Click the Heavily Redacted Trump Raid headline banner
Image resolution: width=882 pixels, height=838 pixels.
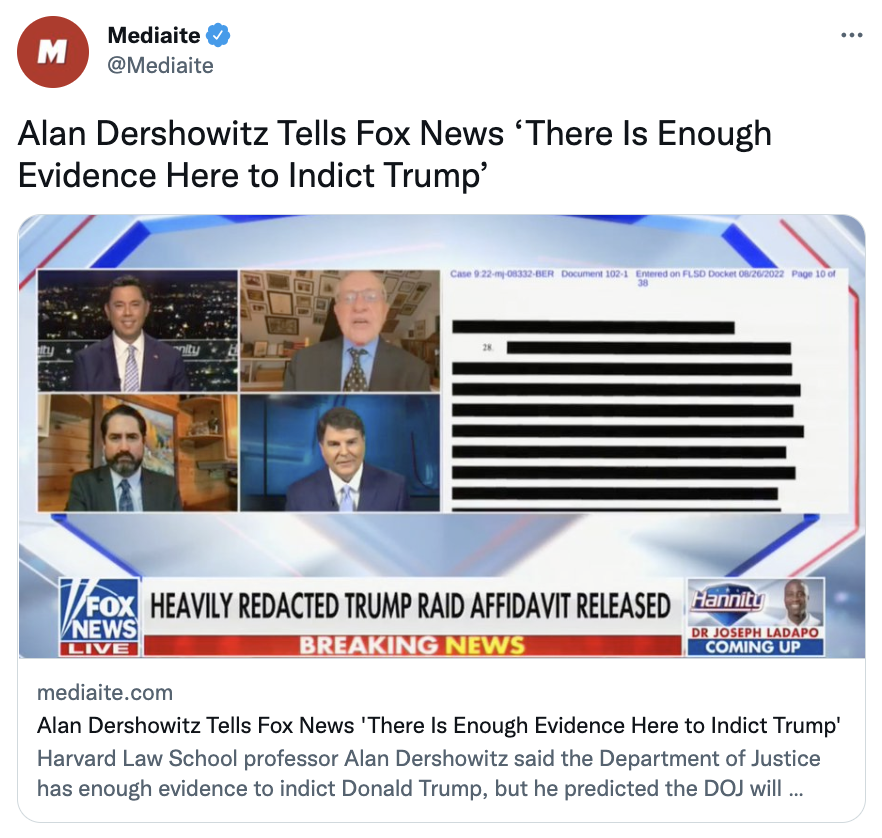click(x=410, y=606)
